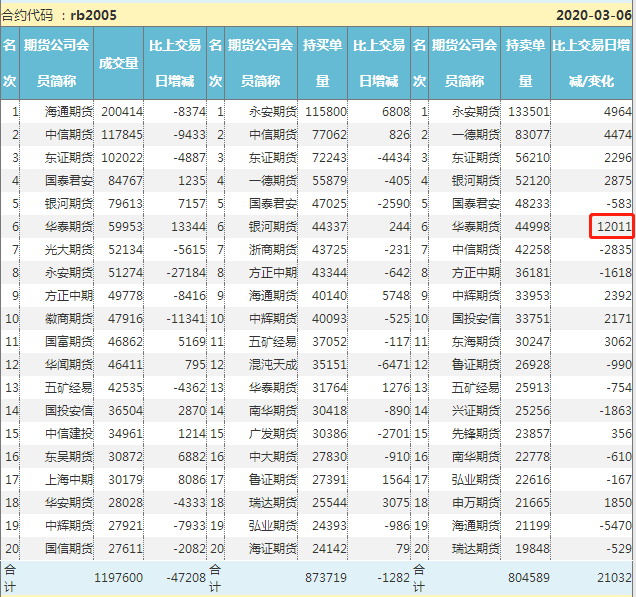Viewport: 636px width, 597px height.
Task: Click 银河期货 in the short position ranking
Action: [476, 180]
